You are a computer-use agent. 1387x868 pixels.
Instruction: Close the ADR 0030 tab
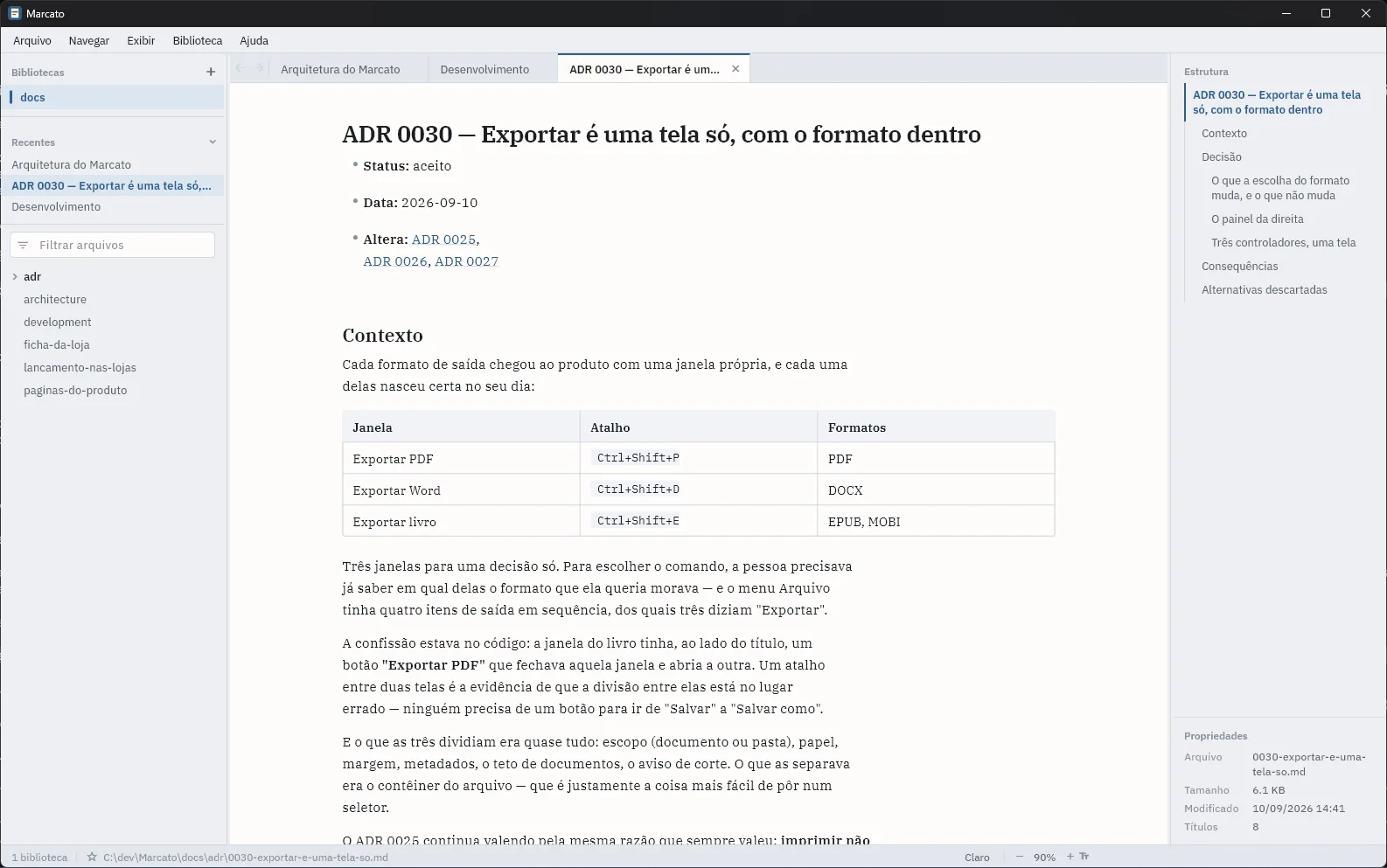pos(735,69)
